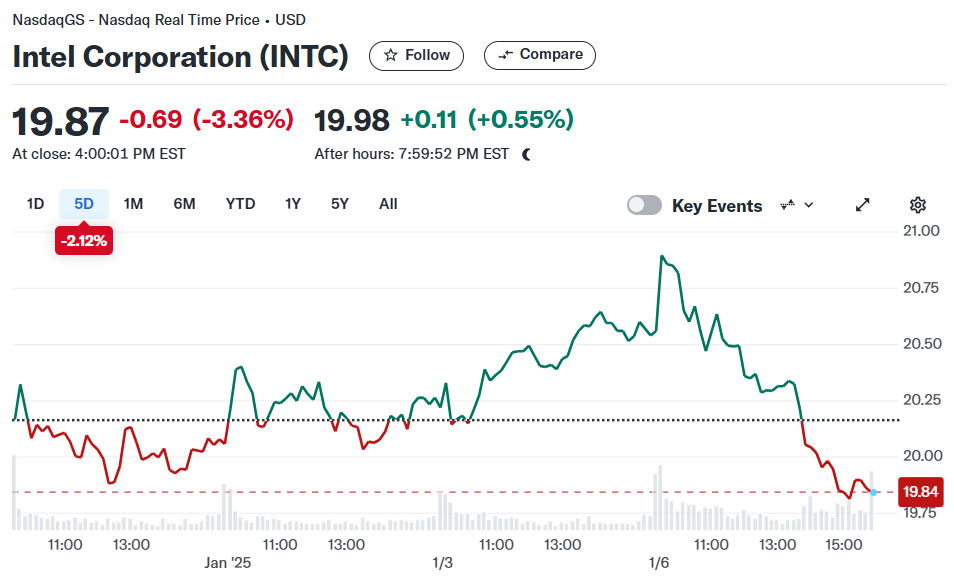
Task: Expand chart to full screen
Action: pos(862,205)
